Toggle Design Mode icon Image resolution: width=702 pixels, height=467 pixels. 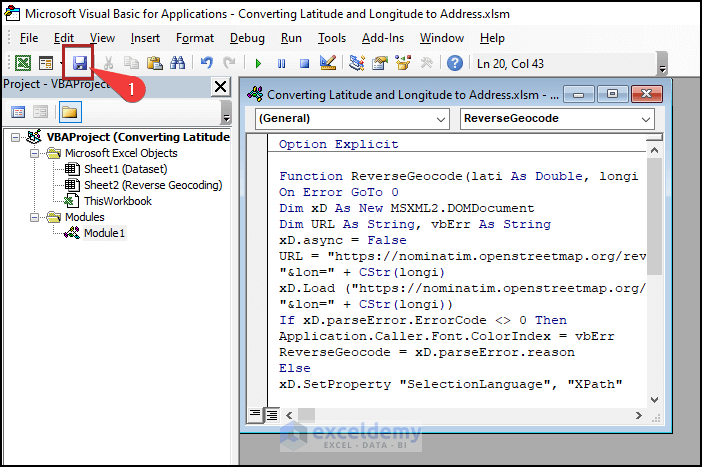(x=328, y=63)
